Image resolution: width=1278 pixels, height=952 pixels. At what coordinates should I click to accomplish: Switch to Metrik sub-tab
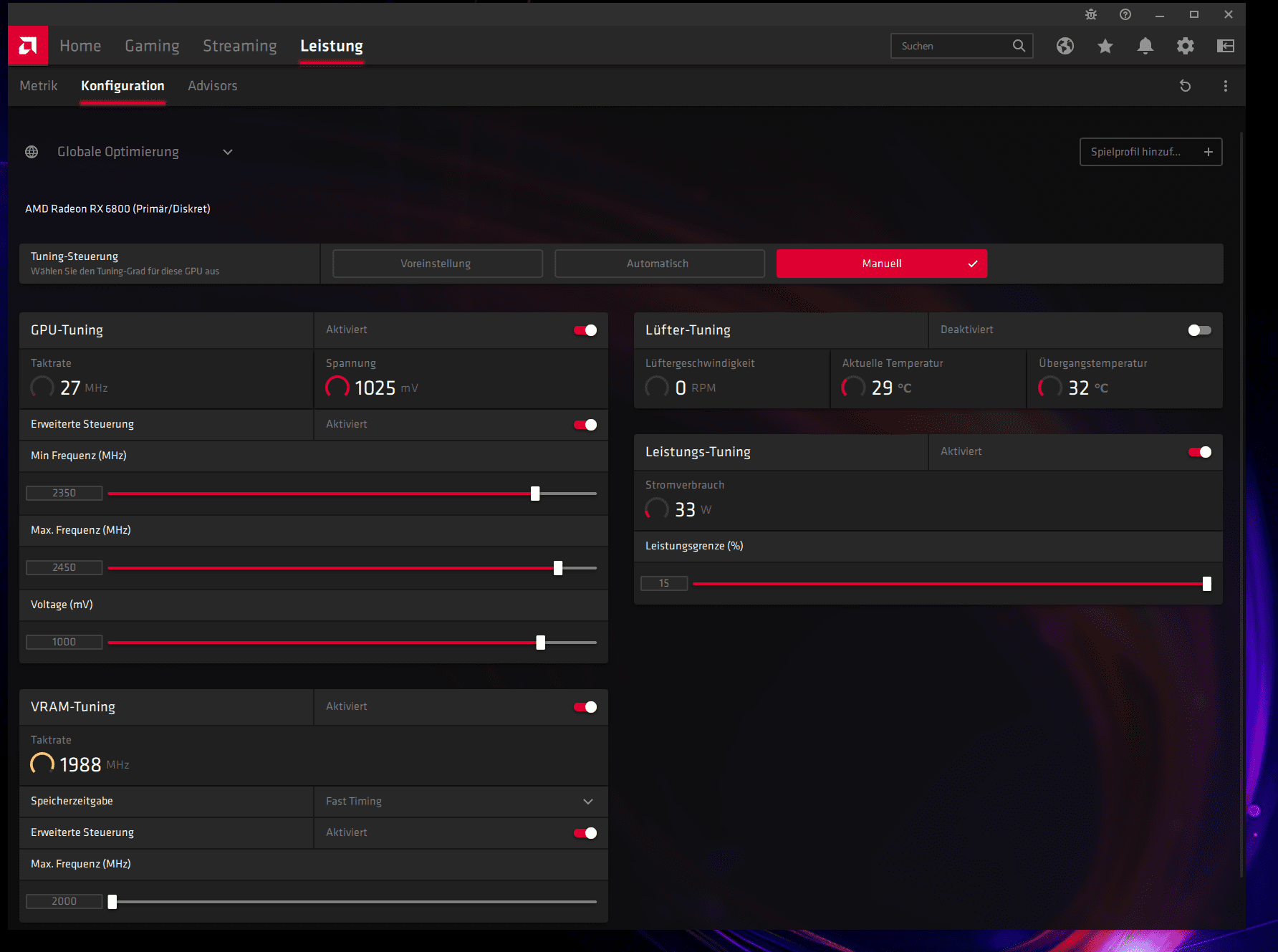(39, 86)
